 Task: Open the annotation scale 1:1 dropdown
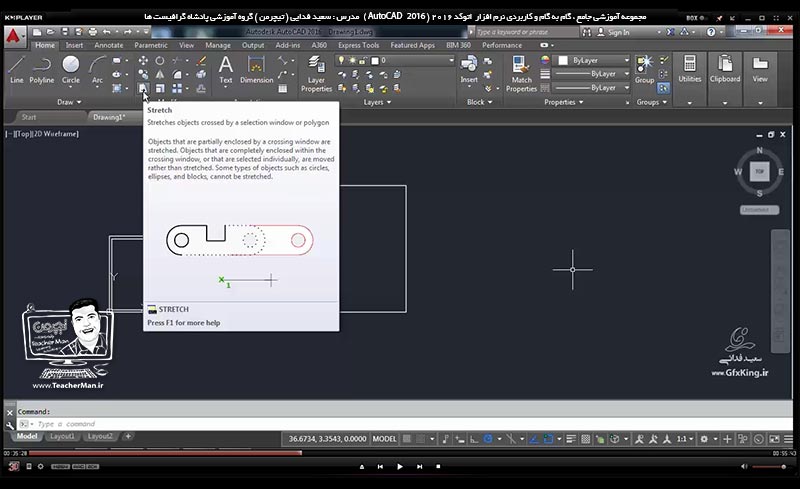click(x=685, y=439)
